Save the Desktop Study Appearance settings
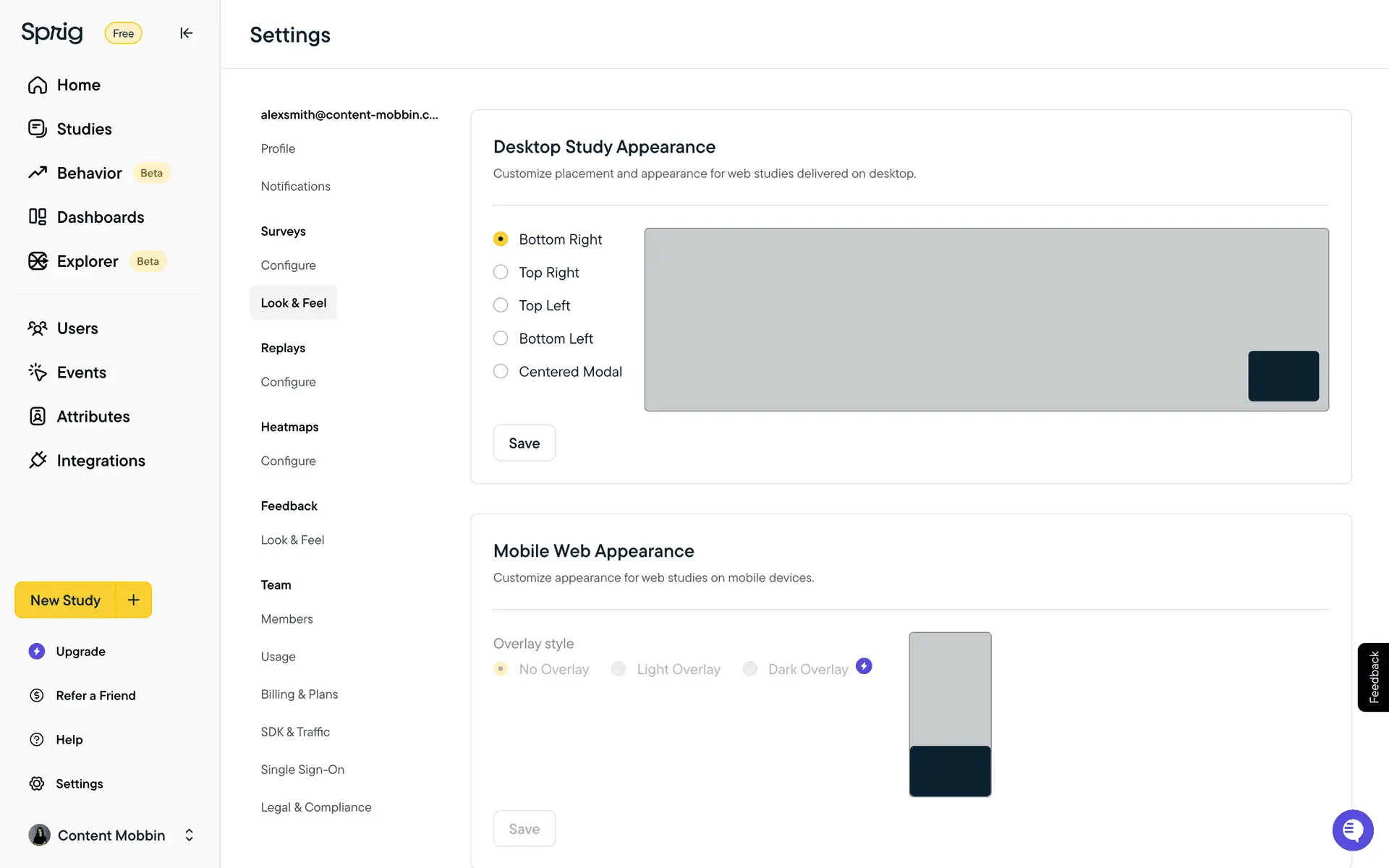This screenshot has width=1389, height=868. [x=524, y=443]
